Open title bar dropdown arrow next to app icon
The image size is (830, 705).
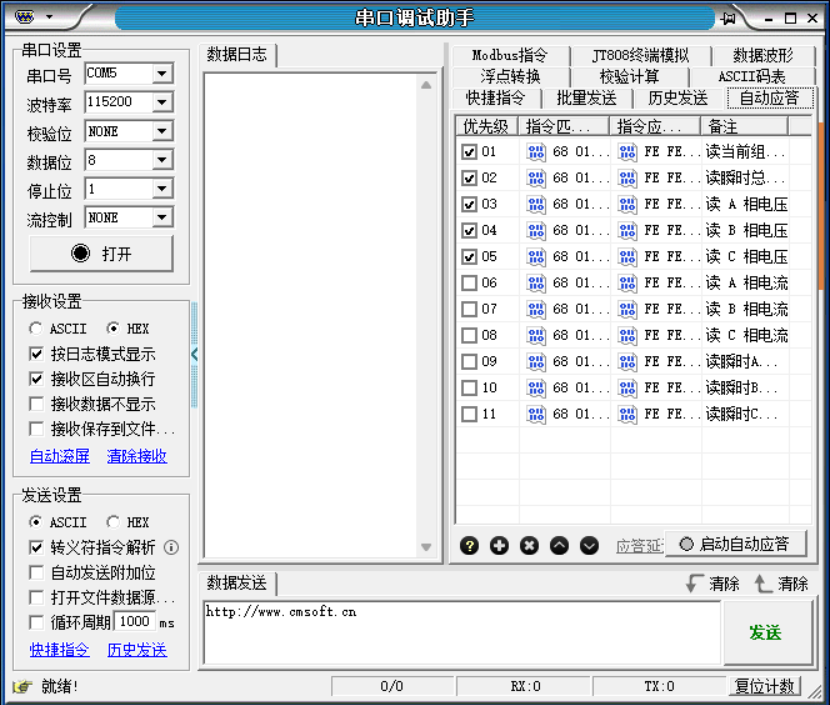point(49,17)
